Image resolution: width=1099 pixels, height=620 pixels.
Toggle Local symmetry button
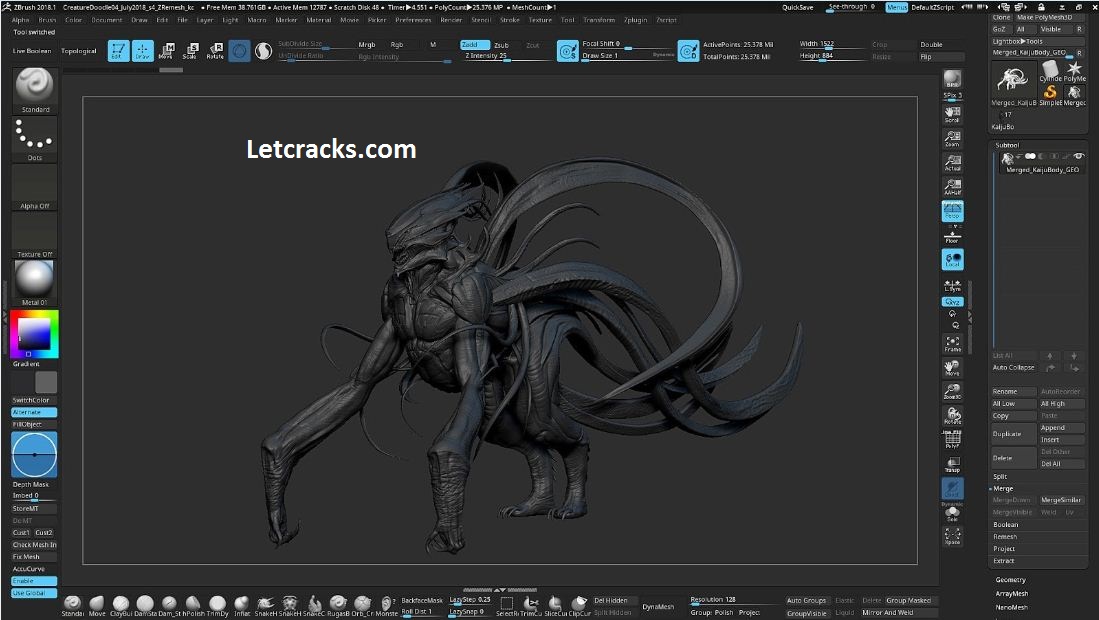tap(952, 259)
